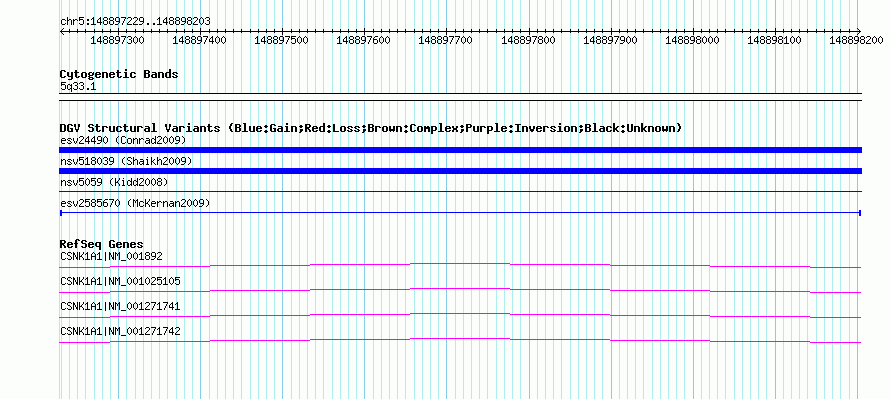The height and width of the screenshot is (399, 890).
Task: Click ruler position 148897800
Action: click(528, 40)
